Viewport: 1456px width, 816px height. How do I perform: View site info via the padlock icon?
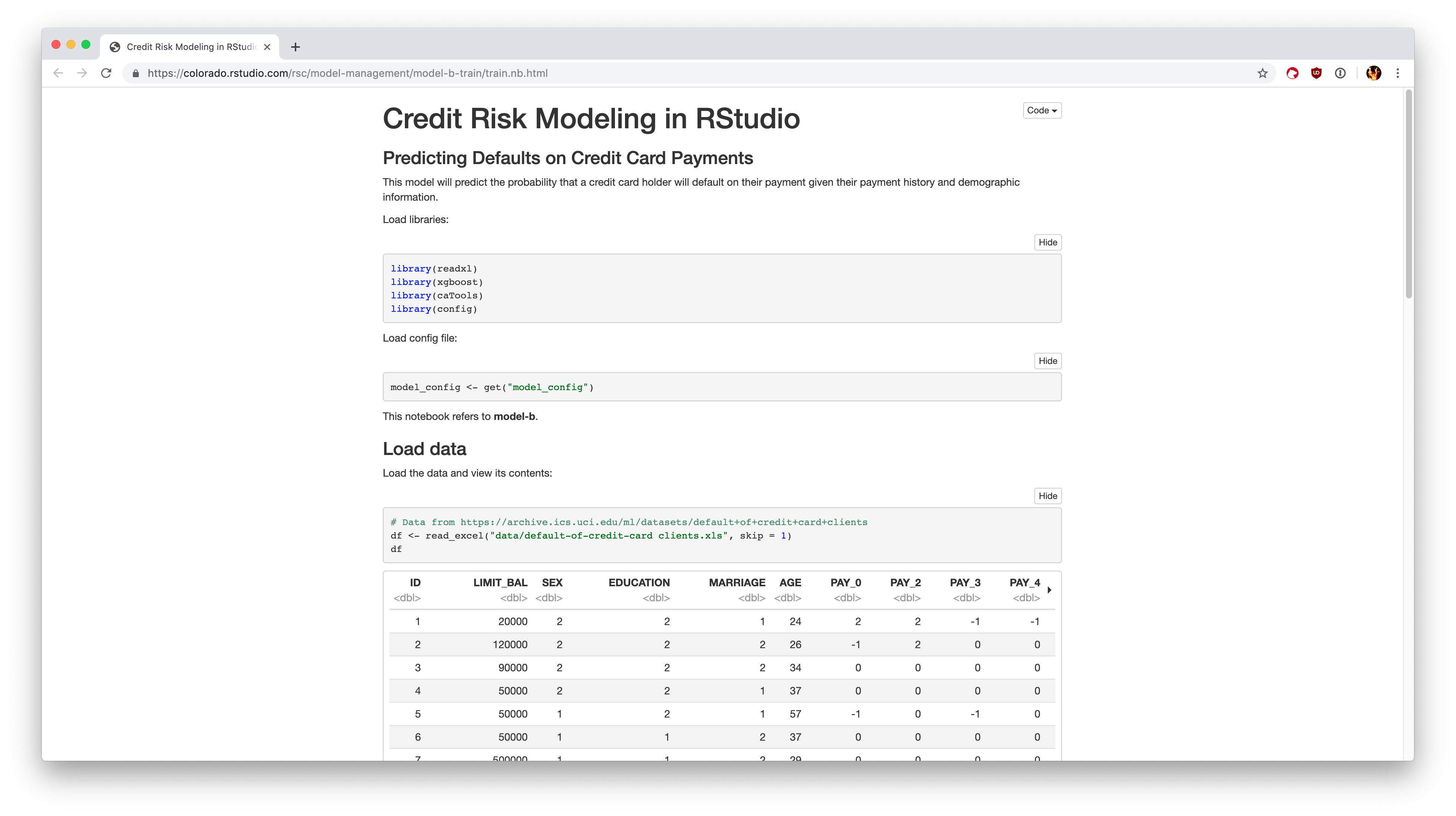coord(136,73)
